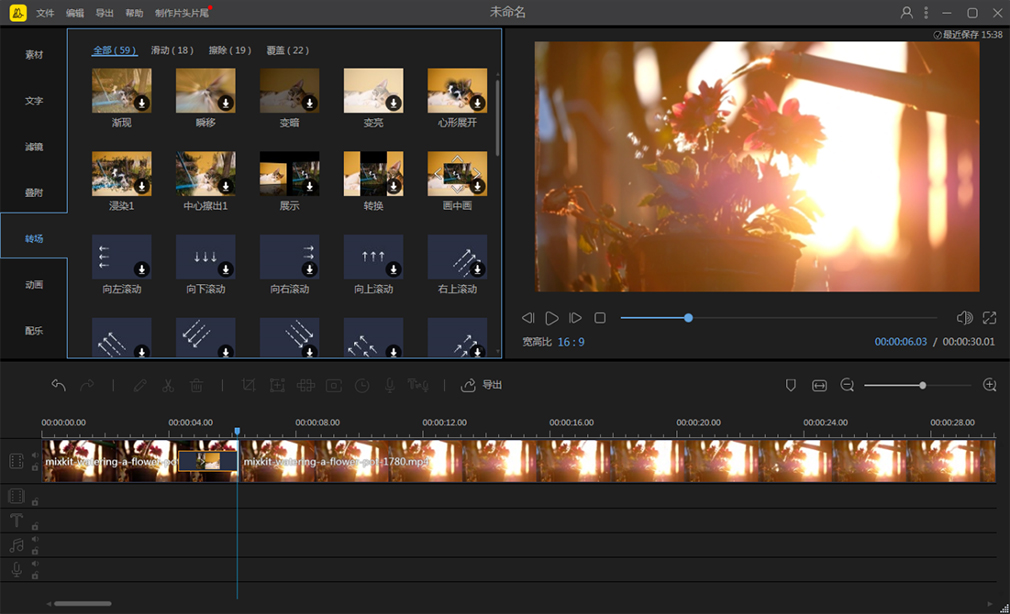This screenshot has width=1010, height=614.
Task: Toggle lock on the text track
Action: coord(35,526)
